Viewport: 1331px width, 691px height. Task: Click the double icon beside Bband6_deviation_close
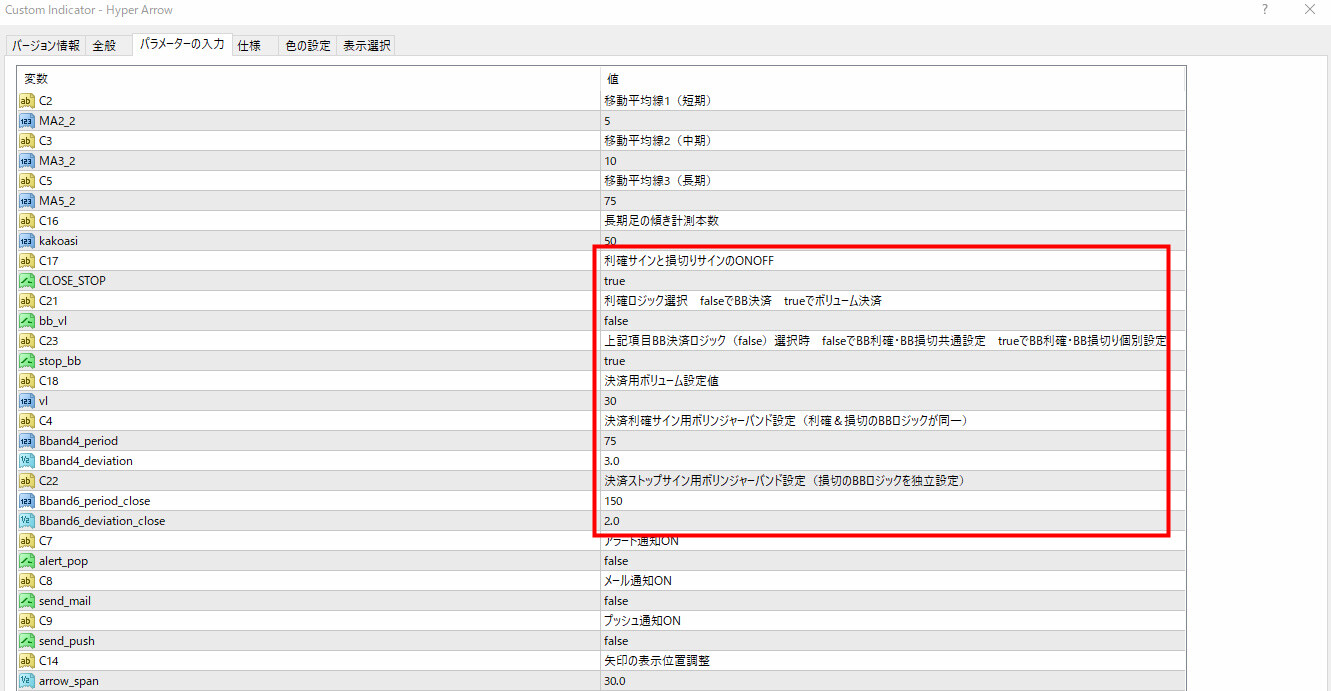tap(27, 520)
